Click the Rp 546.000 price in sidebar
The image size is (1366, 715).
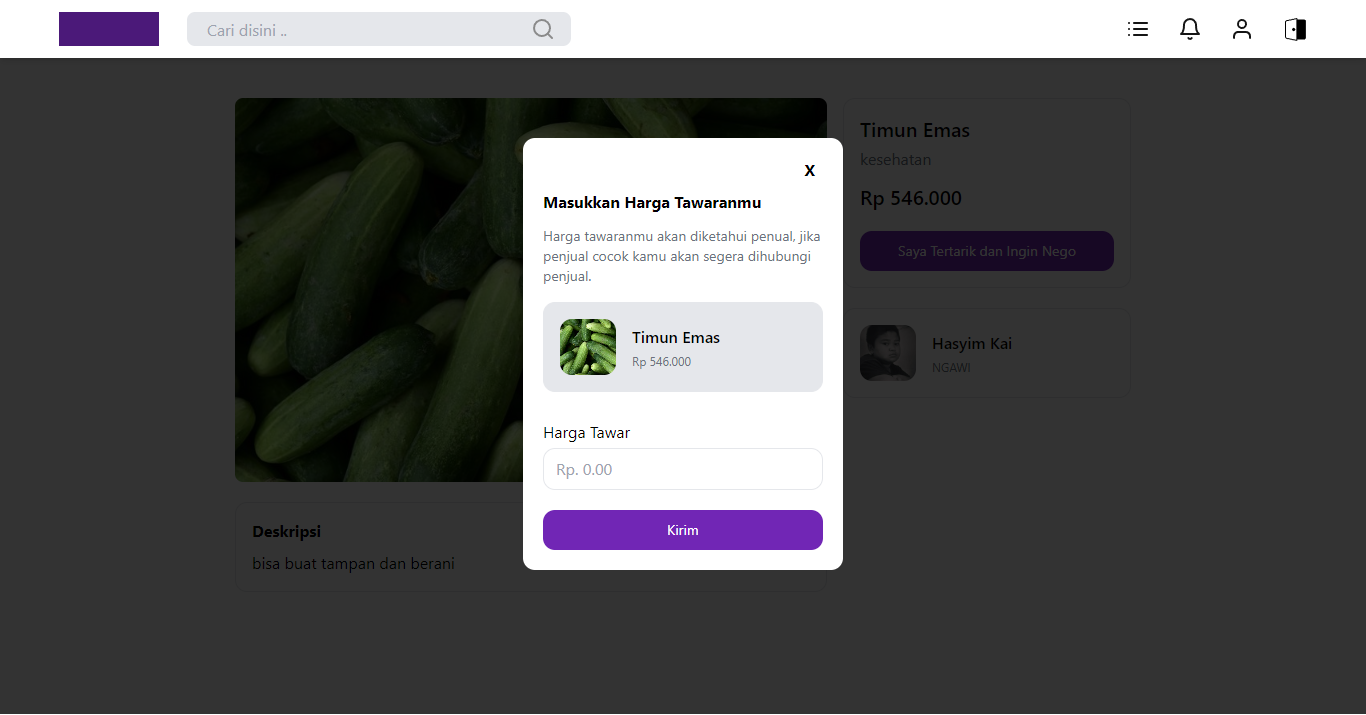pyautogui.click(x=911, y=198)
